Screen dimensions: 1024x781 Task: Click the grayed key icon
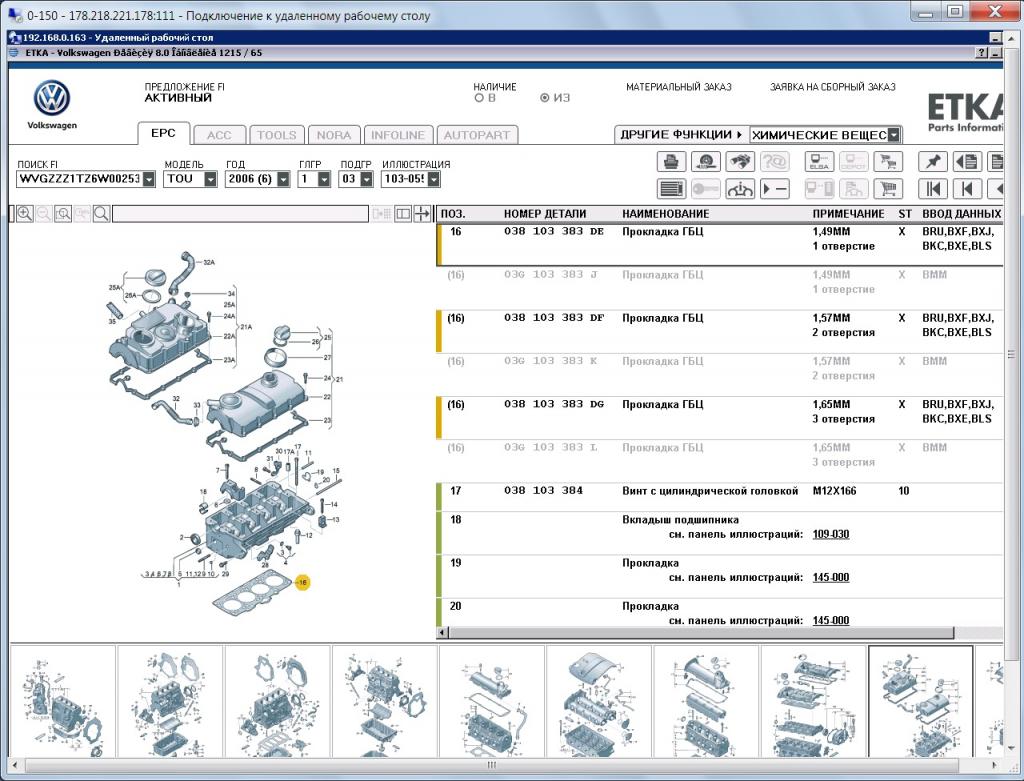coord(705,189)
